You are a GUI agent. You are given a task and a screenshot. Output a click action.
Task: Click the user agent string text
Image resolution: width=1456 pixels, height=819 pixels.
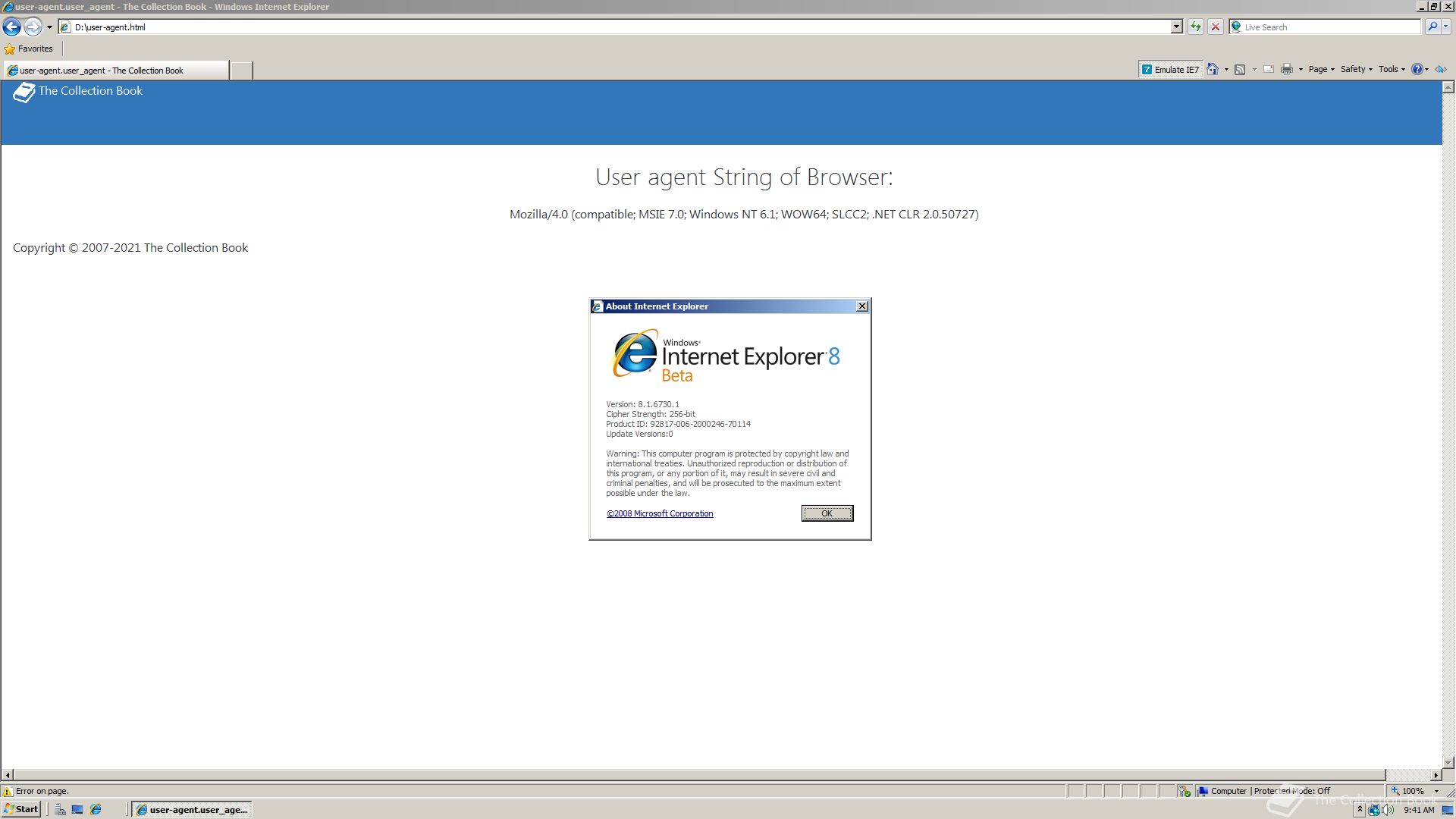tap(744, 215)
